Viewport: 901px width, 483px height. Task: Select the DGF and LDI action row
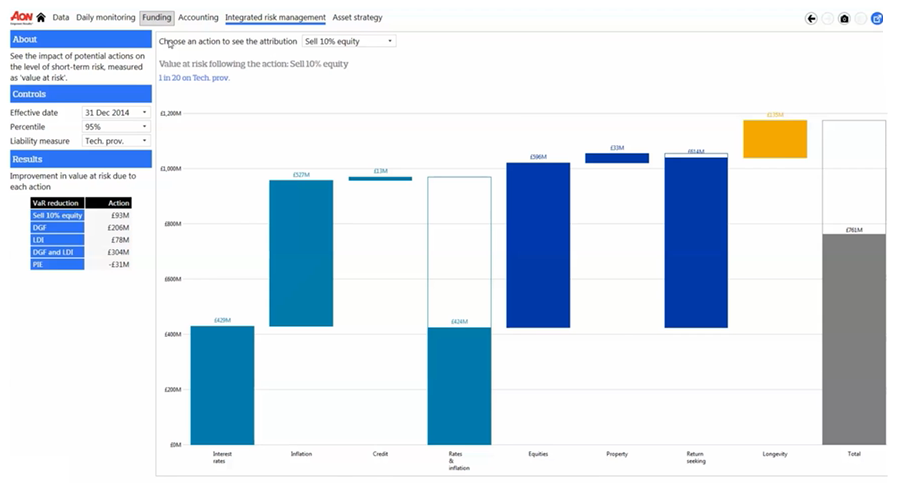pos(80,252)
